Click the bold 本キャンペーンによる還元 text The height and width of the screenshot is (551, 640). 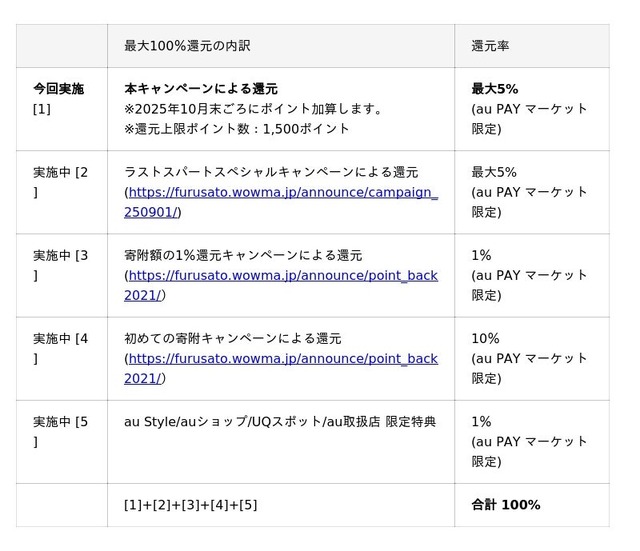[201, 89]
